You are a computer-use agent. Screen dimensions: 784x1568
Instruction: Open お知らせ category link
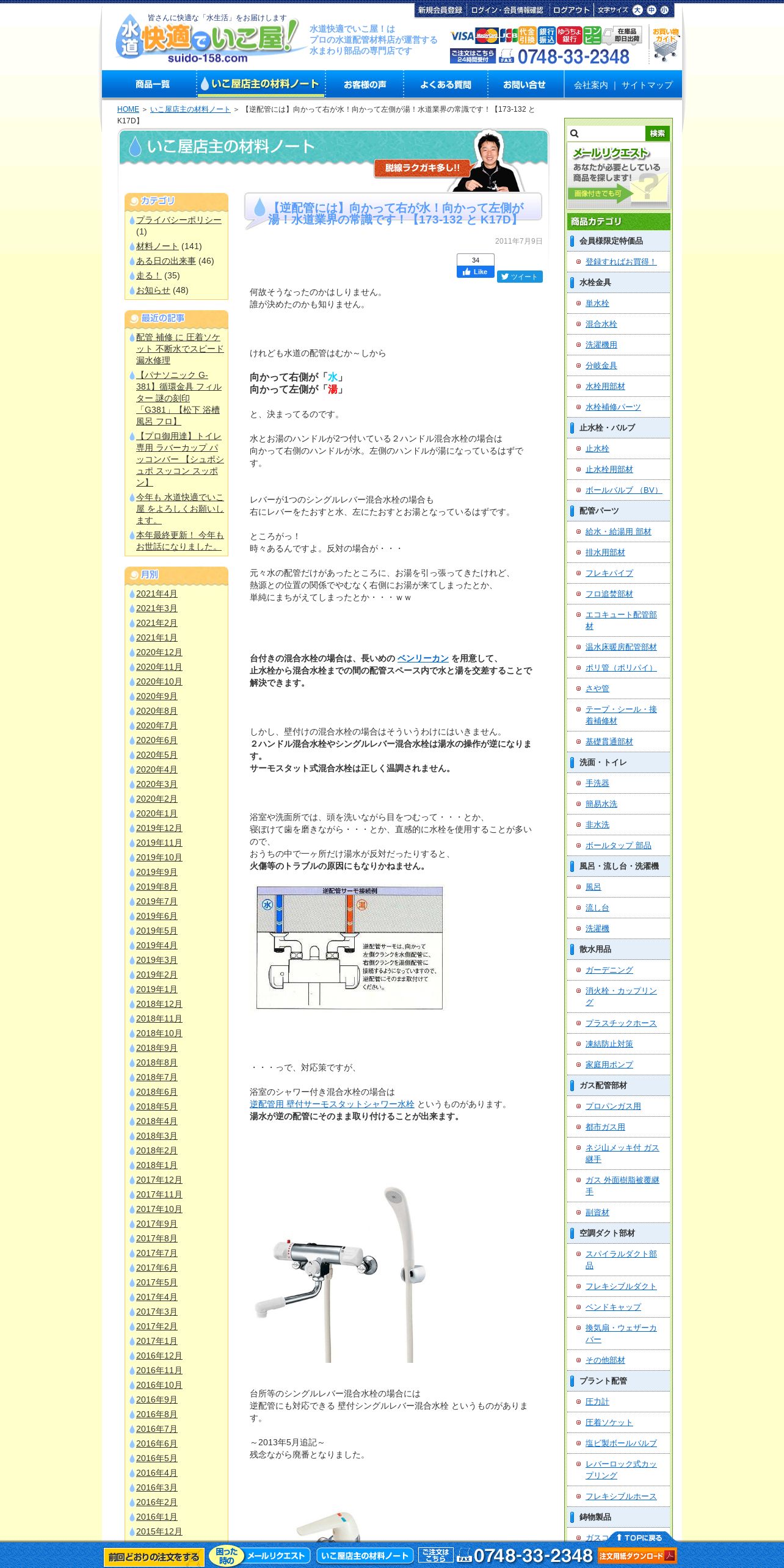click(x=153, y=290)
